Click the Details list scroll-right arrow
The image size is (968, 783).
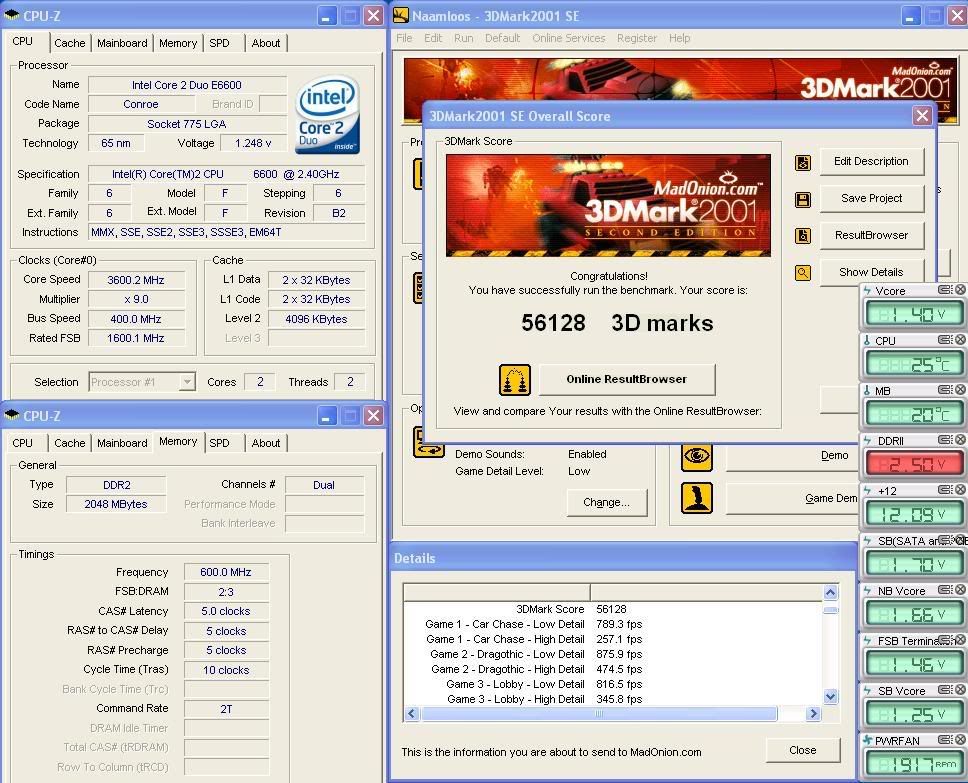click(813, 714)
